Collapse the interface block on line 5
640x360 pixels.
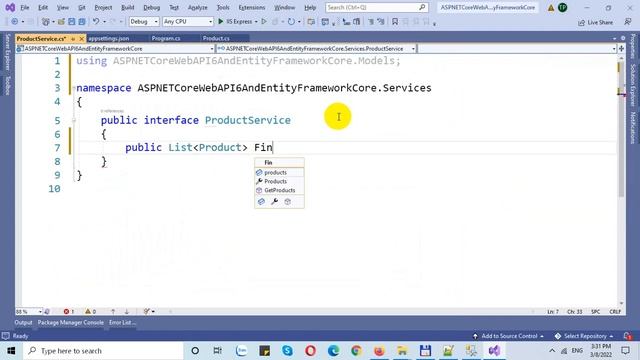(74, 120)
